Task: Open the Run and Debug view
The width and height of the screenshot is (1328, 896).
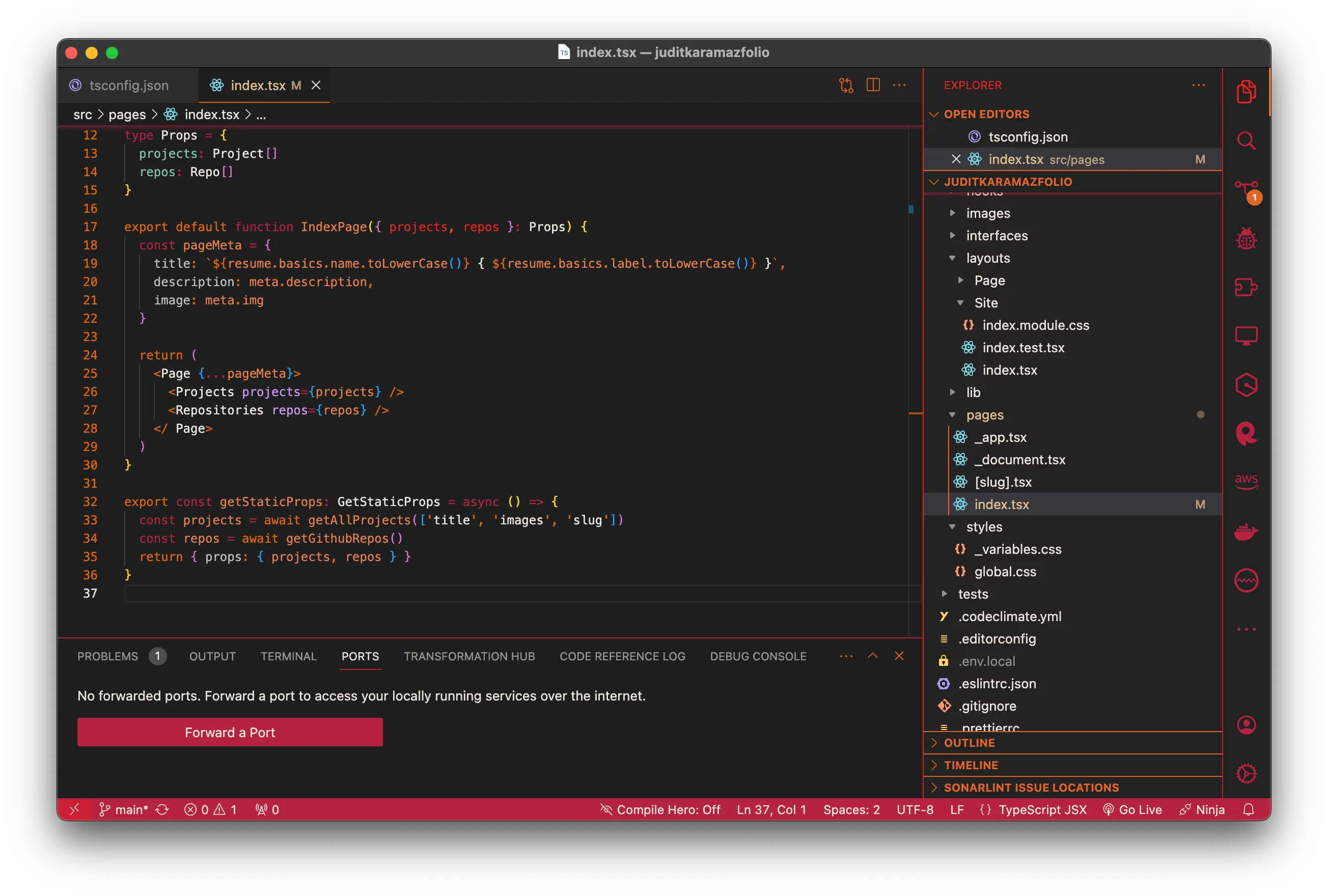Action: (x=1247, y=238)
